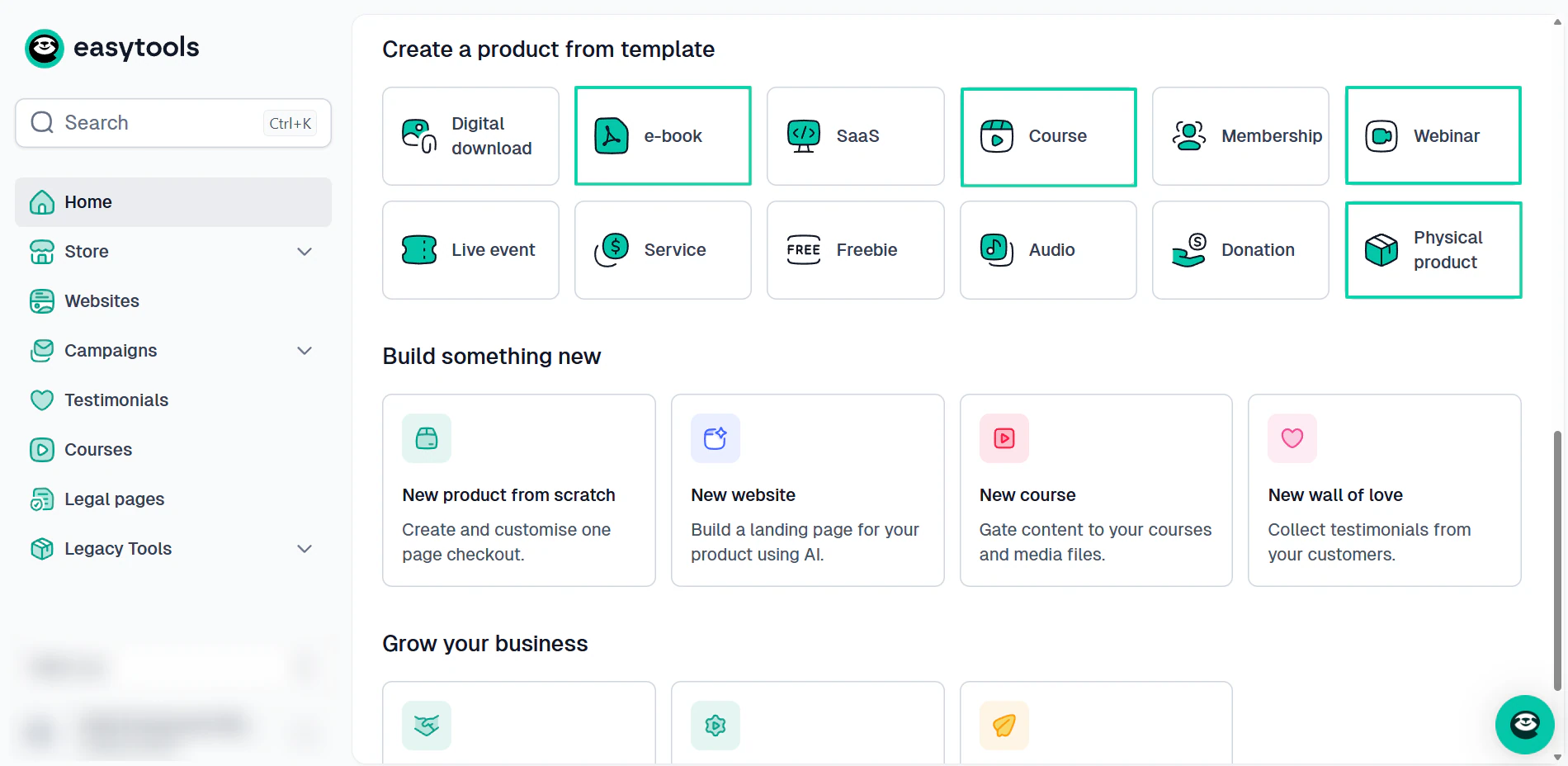
Task: Open the New course title
Action: pyautogui.click(x=1027, y=495)
